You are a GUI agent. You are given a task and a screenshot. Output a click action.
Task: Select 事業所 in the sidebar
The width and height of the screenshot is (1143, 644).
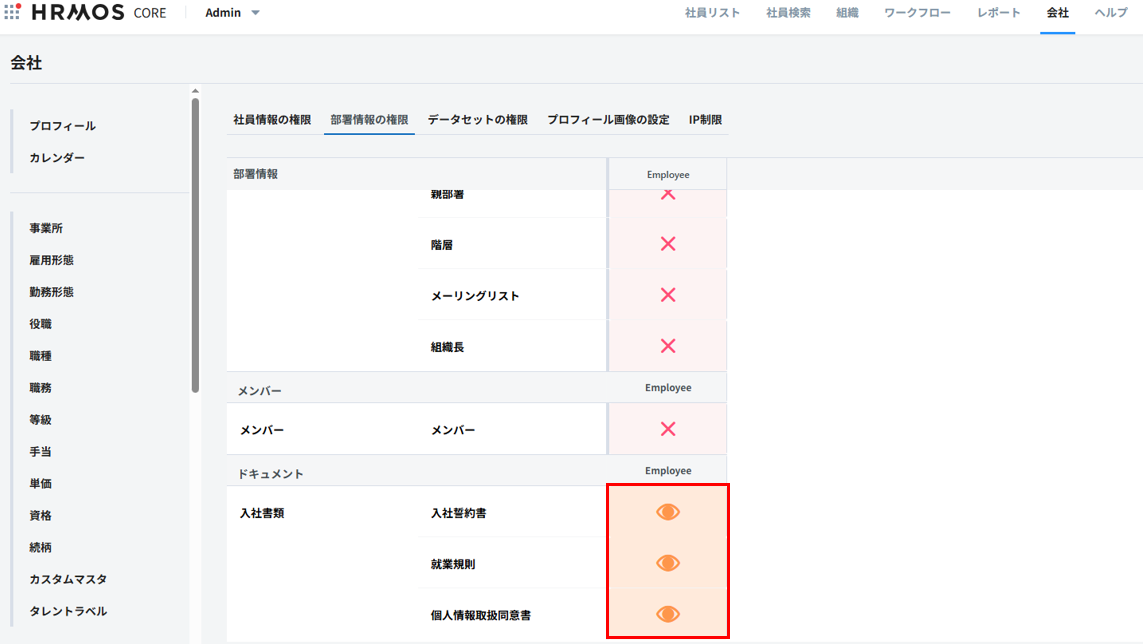click(x=46, y=228)
